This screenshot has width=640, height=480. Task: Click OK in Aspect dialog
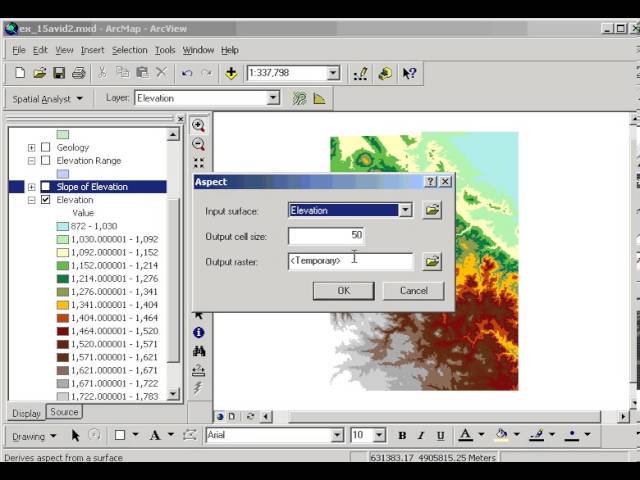pyautogui.click(x=343, y=291)
